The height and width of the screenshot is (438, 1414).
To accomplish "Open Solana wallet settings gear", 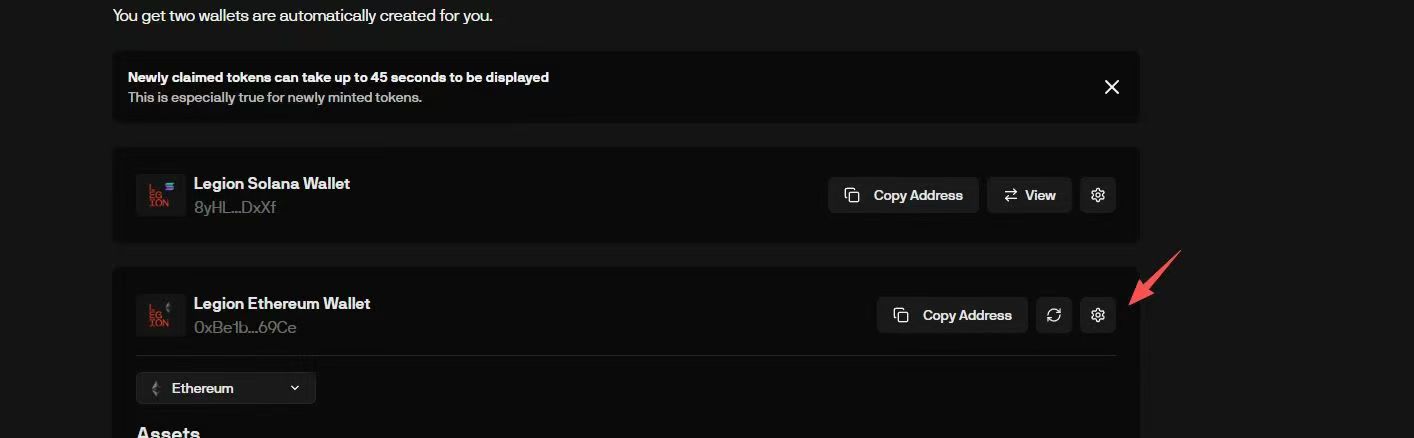I will click(x=1098, y=195).
